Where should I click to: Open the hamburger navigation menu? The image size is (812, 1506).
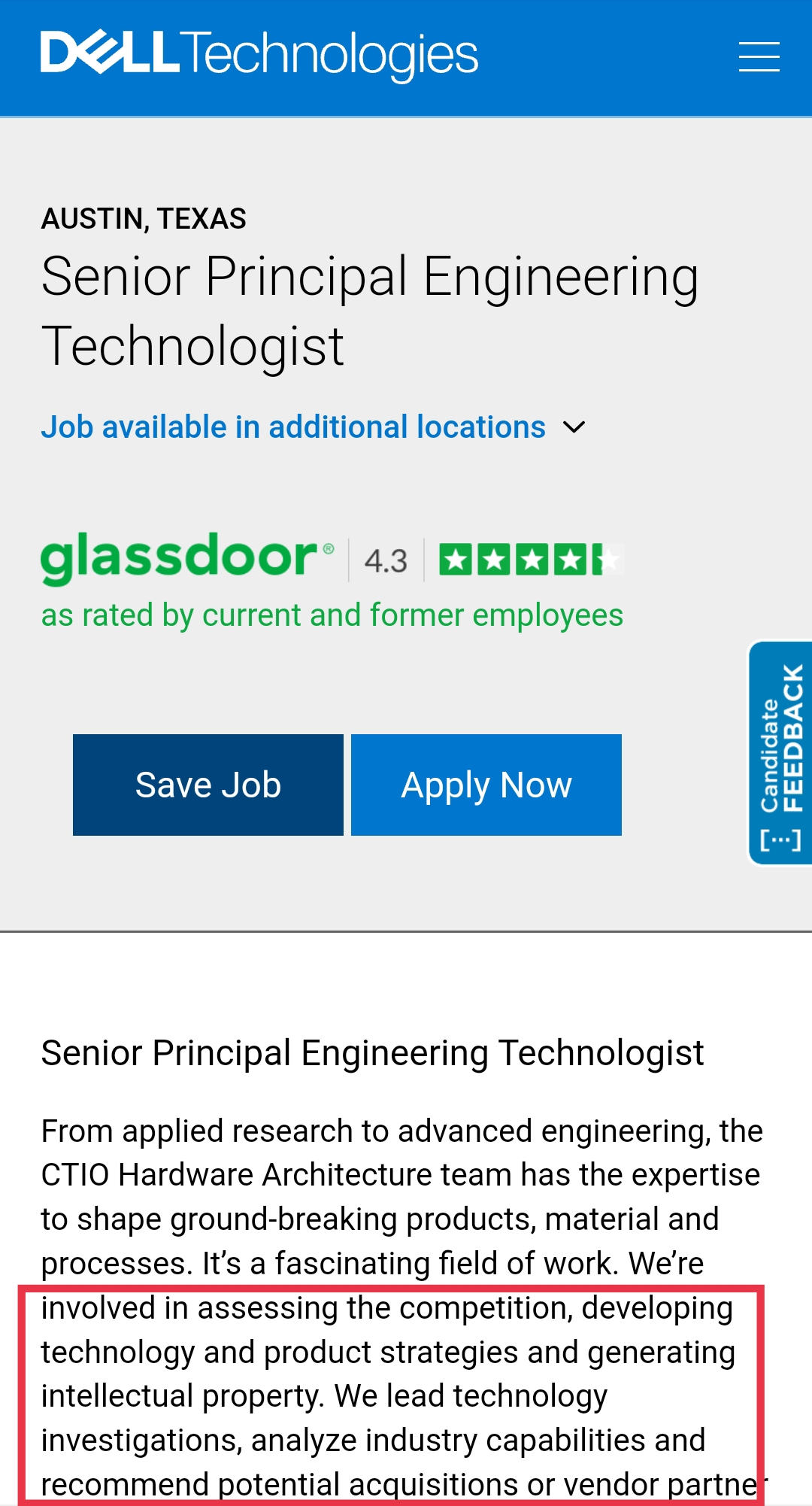tap(759, 57)
